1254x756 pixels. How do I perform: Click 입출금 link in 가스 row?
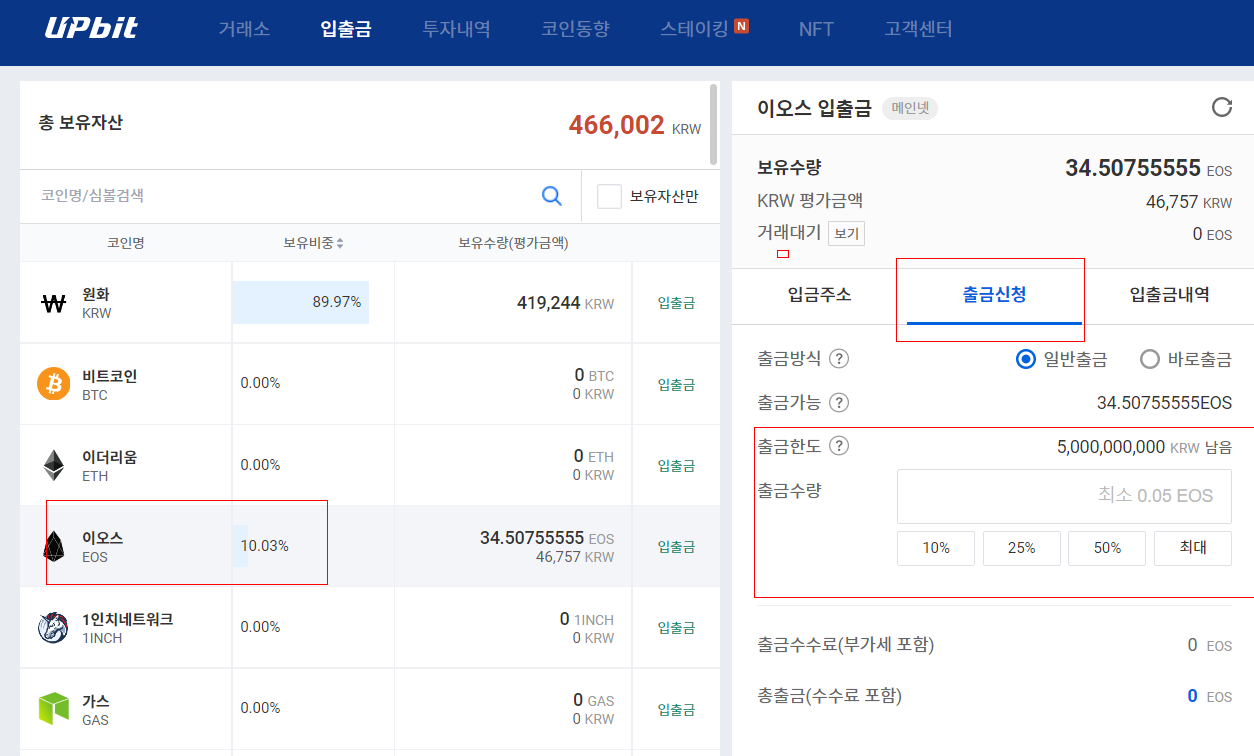coord(676,709)
